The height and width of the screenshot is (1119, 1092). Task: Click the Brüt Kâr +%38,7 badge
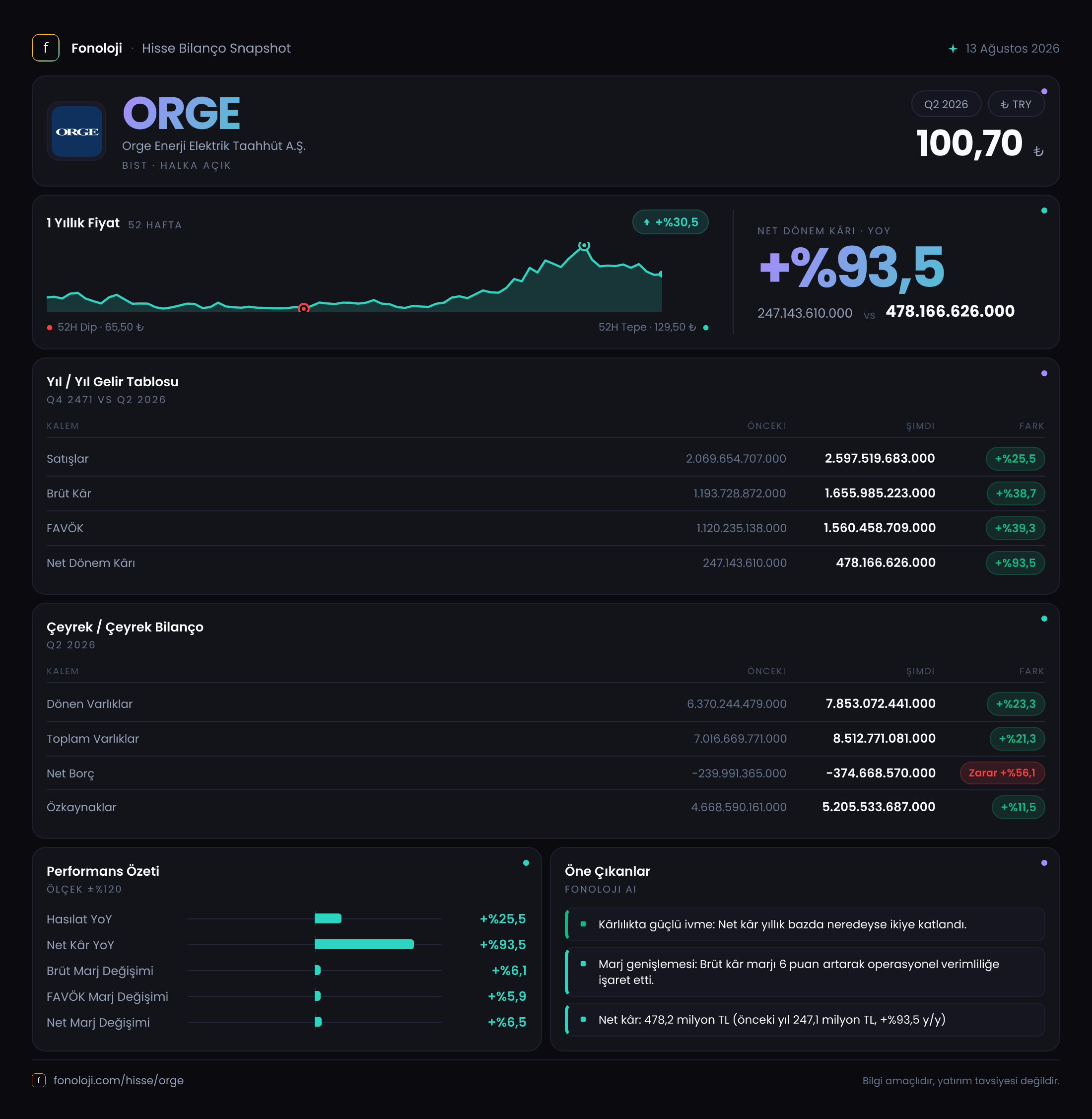tap(1015, 493)
